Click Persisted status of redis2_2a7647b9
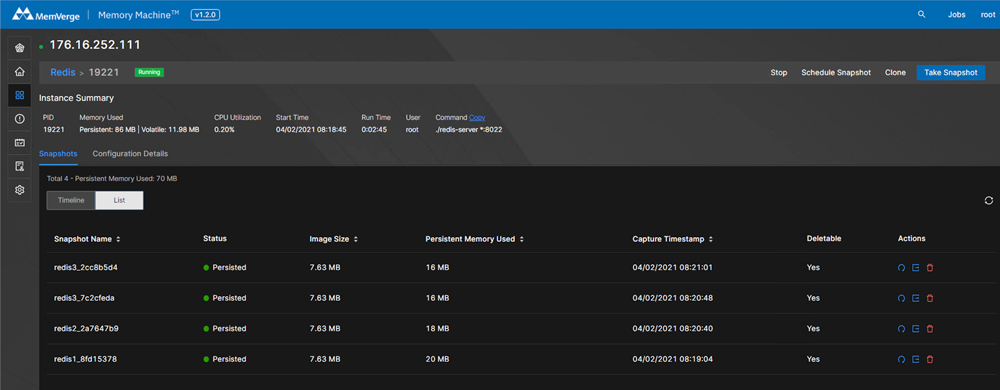The width and height of the screenshot is (1000, 390). point(224,329)
